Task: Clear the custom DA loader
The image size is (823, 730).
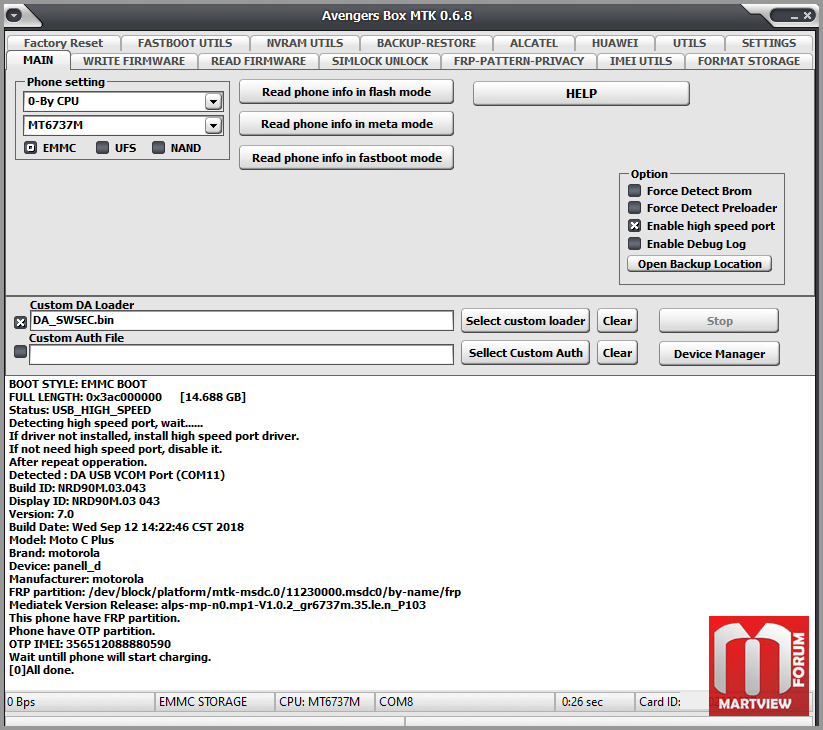Action: click(617, 321)
